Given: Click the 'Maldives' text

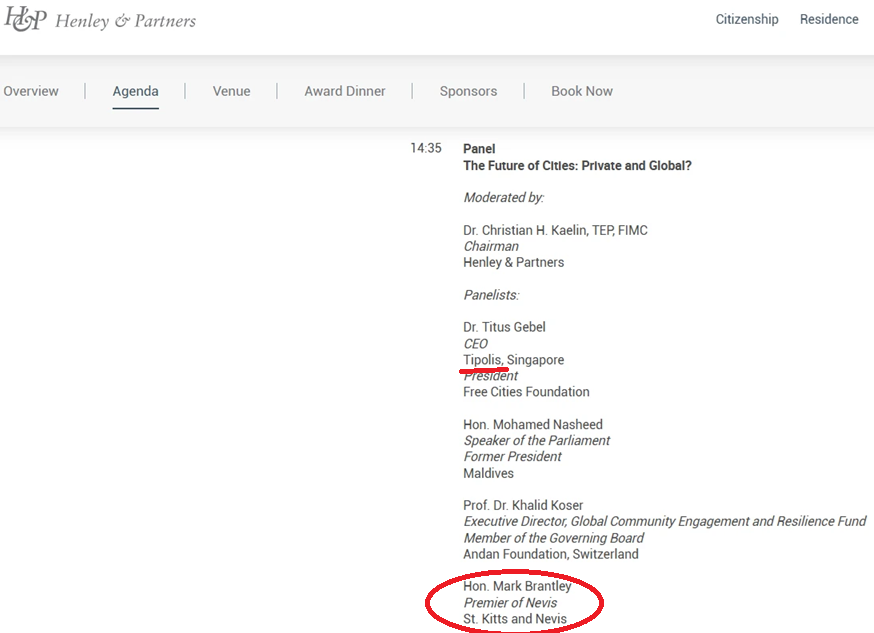Looking at the screenshot, I should click(488, 473).
